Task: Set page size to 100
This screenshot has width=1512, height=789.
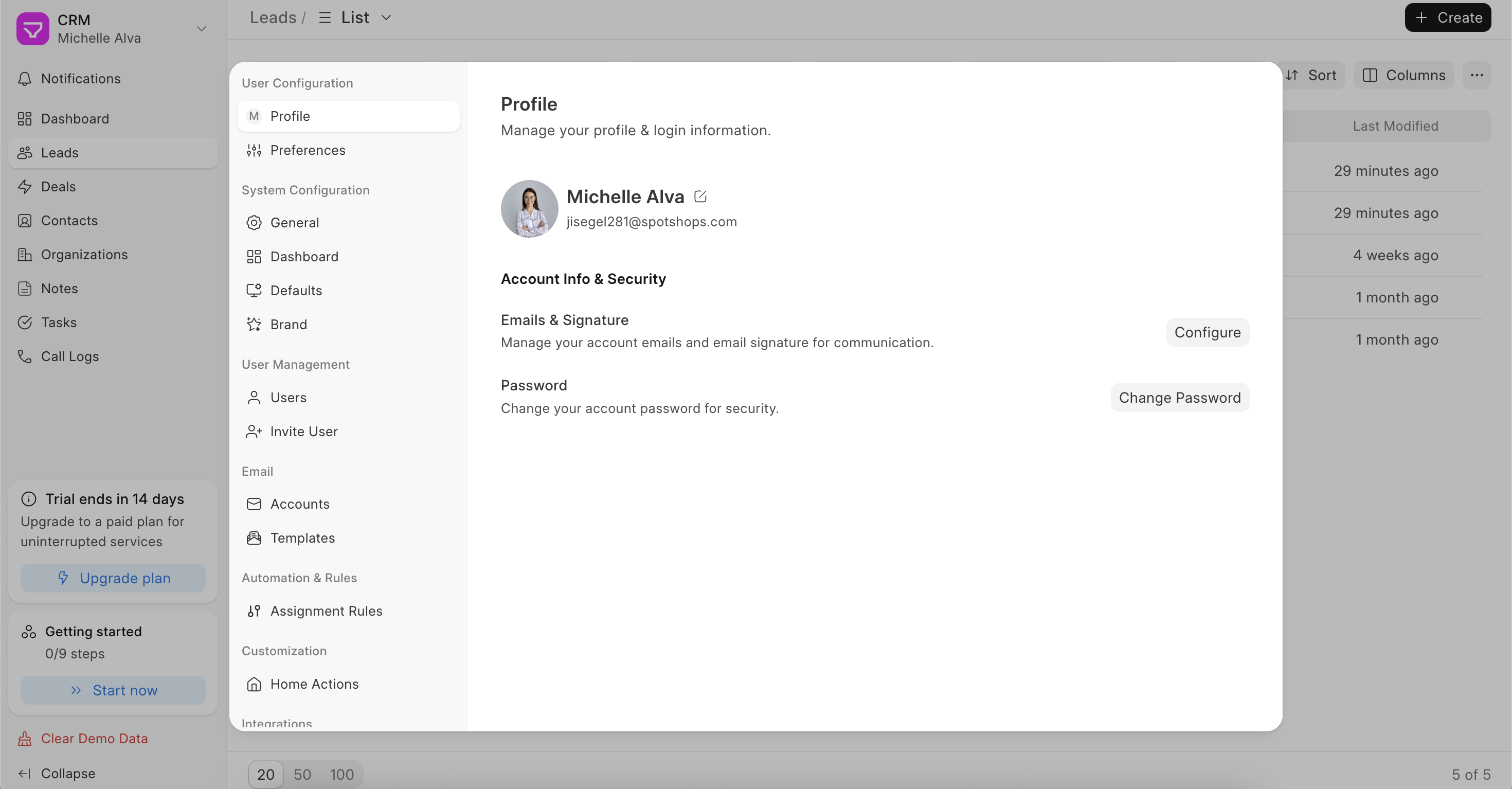Action: pyautogui.click(x=341, y=774)
